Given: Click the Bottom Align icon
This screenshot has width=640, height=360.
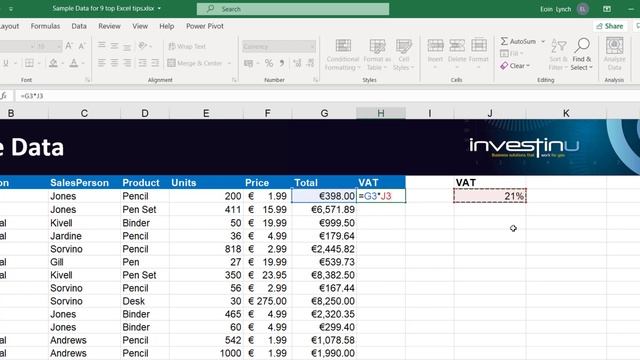Looking at the screenshot, I should coord(127,46).
